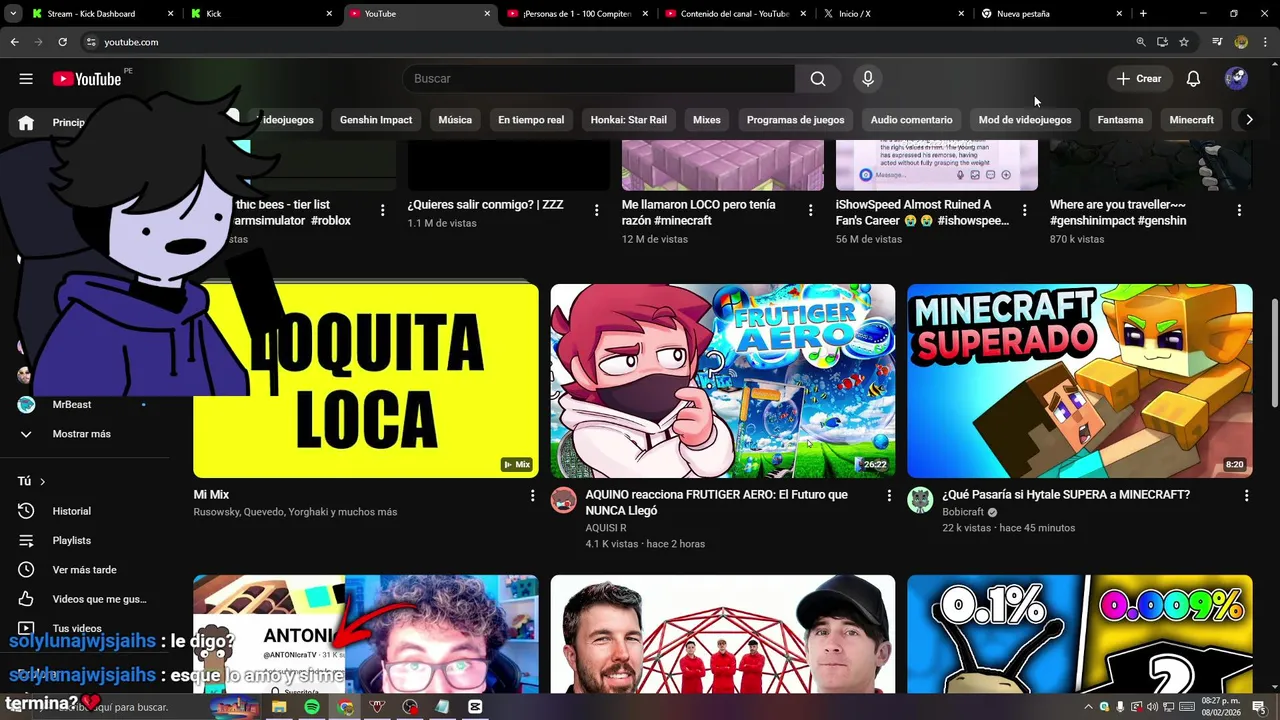Reload the page
This screenshot has width=1280, height=720.
click(x=62, y=42)
